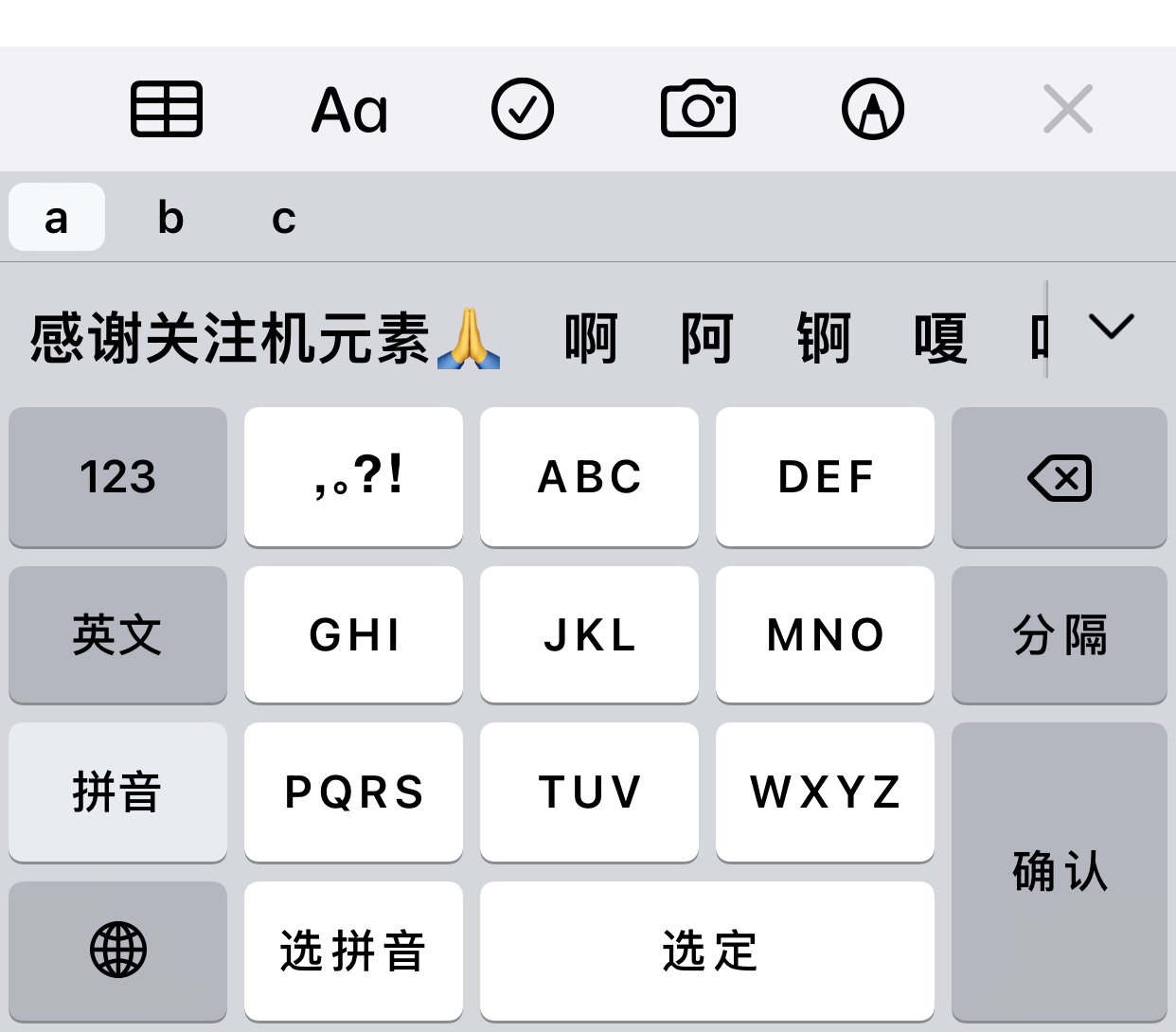Select the drawing pen icon
Image resolution: width=1176 pixels, height=1032 pixels.
pos(873,108)
